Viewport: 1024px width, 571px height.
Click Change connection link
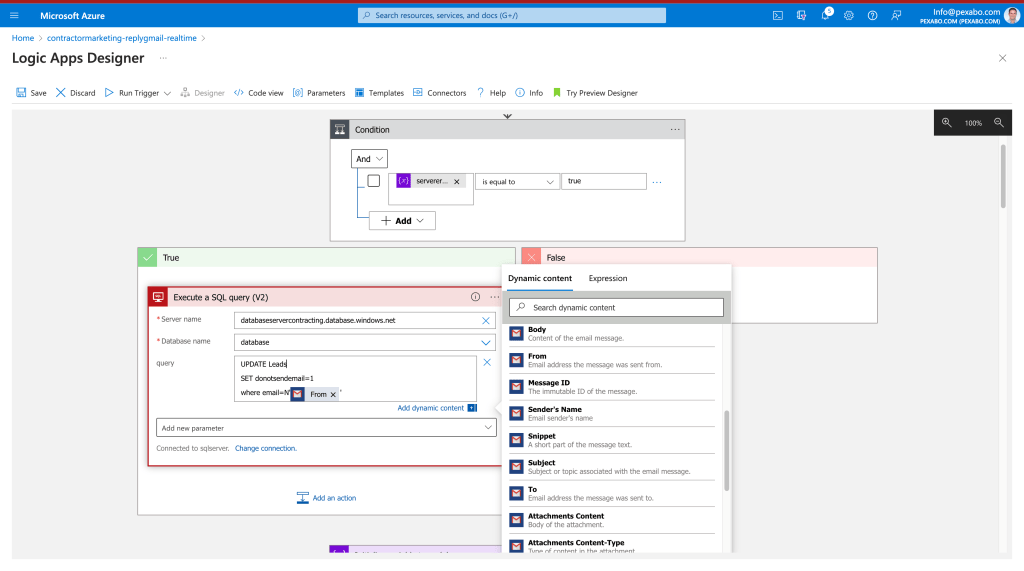[266, 448]
